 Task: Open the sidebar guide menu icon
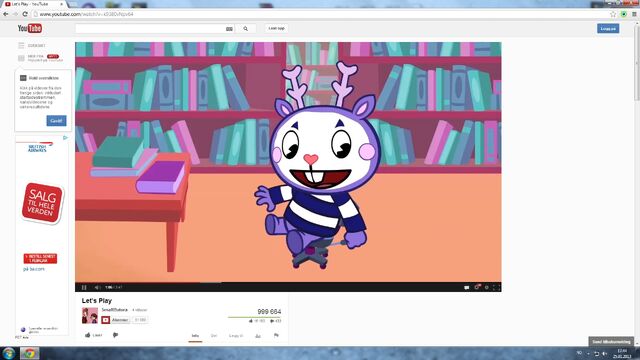21,45
